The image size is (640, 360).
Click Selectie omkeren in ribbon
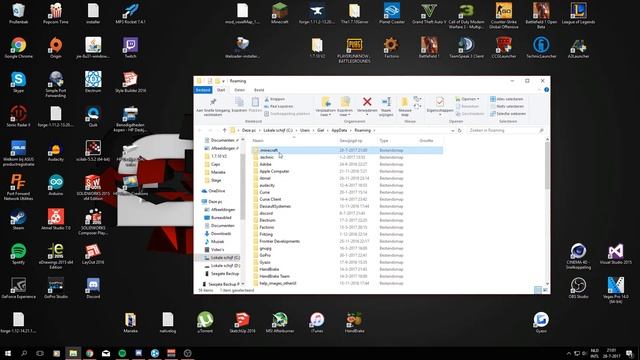508,114
